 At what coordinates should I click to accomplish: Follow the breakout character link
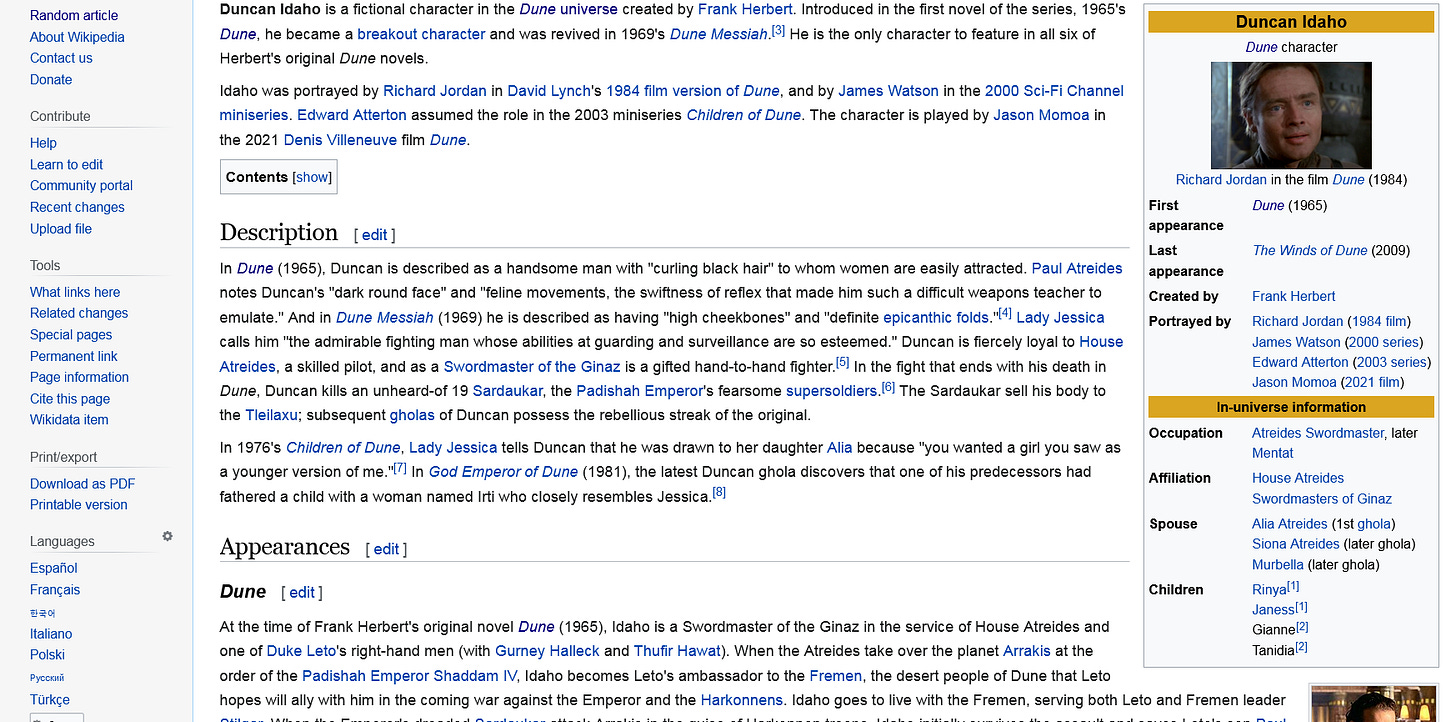(421, 34)
